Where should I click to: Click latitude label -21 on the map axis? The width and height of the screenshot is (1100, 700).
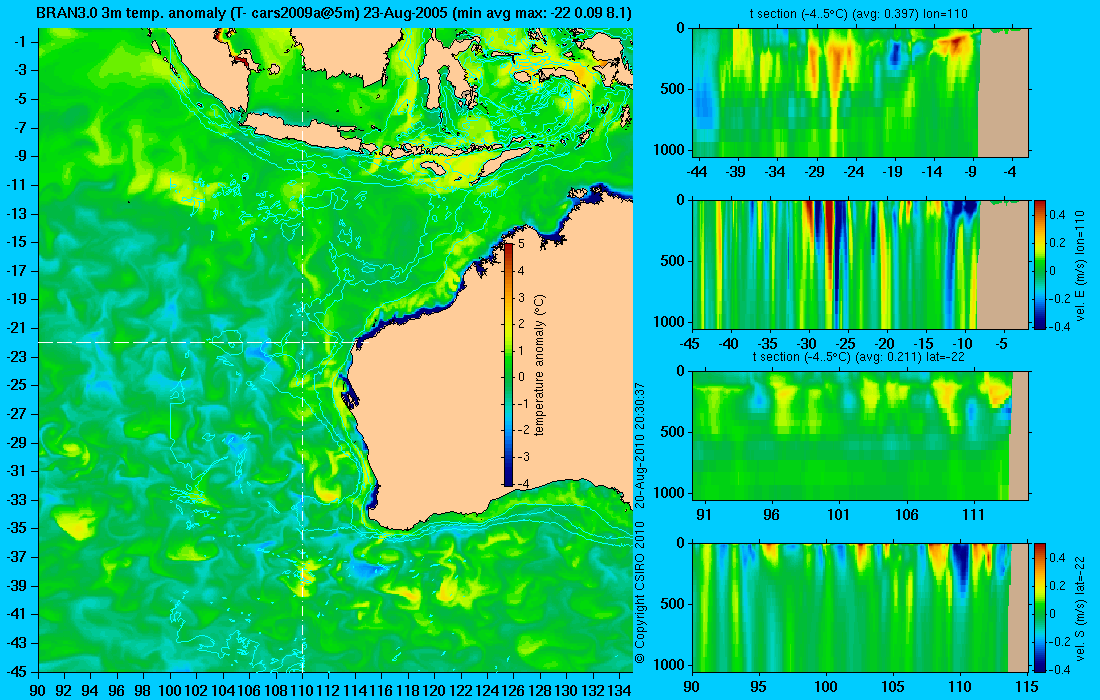click(x=16, y=328)
